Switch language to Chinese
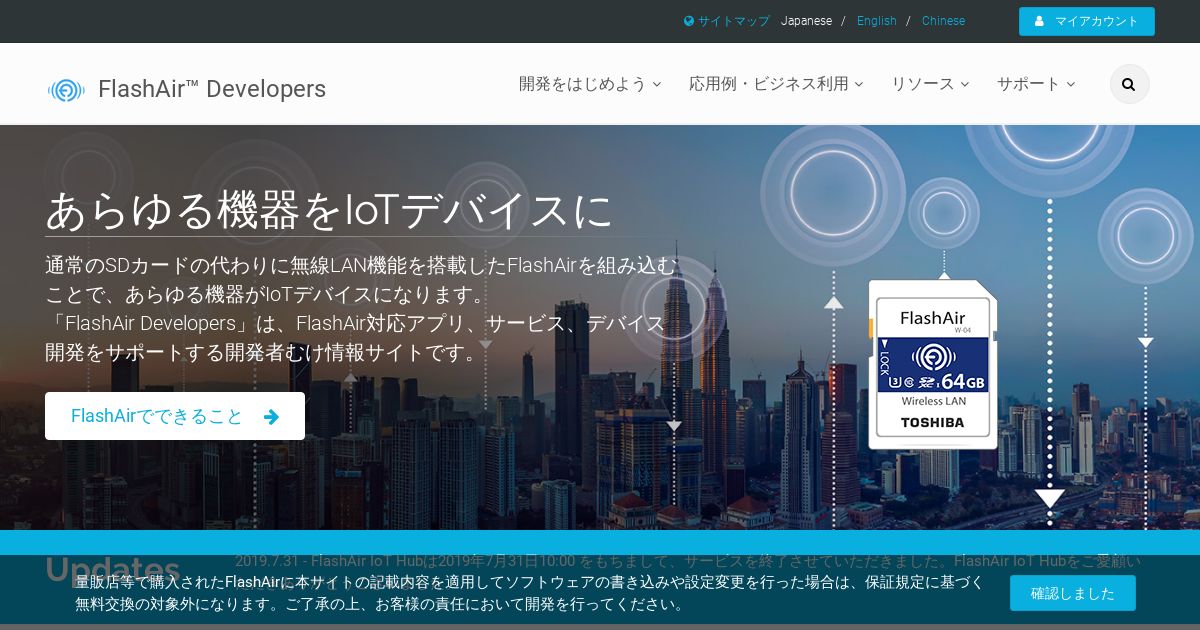 coord(943,21)
